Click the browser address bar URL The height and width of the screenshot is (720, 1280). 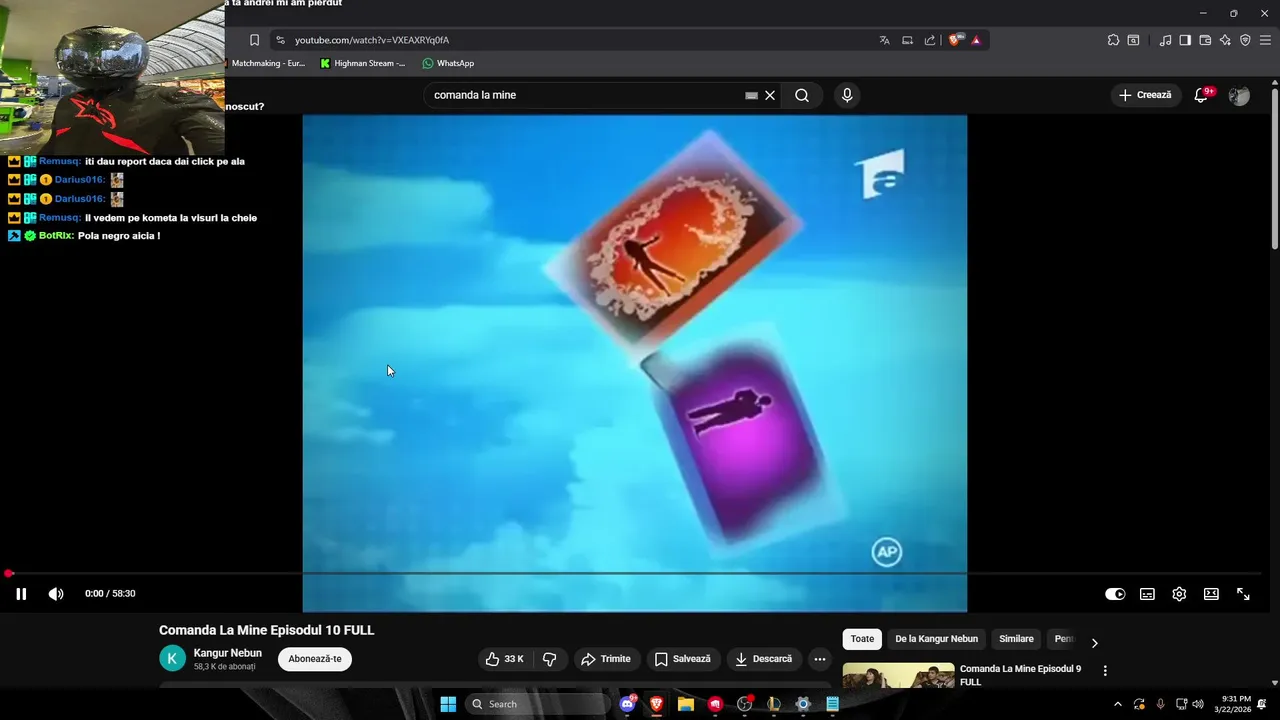372,40
